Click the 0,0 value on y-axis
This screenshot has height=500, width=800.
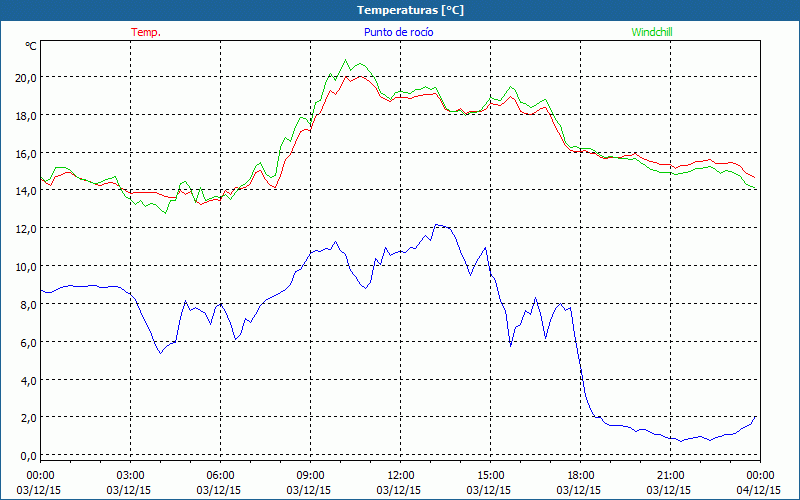point(29,456)
